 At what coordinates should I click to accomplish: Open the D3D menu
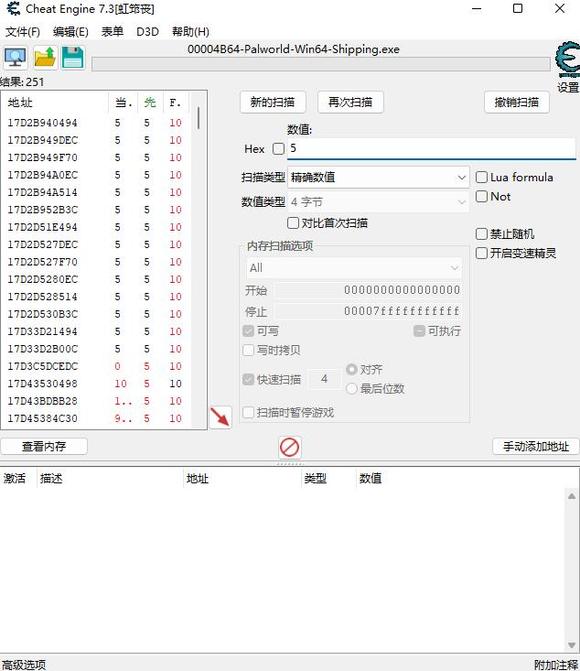pyautogui.click(x=147, y=32)
